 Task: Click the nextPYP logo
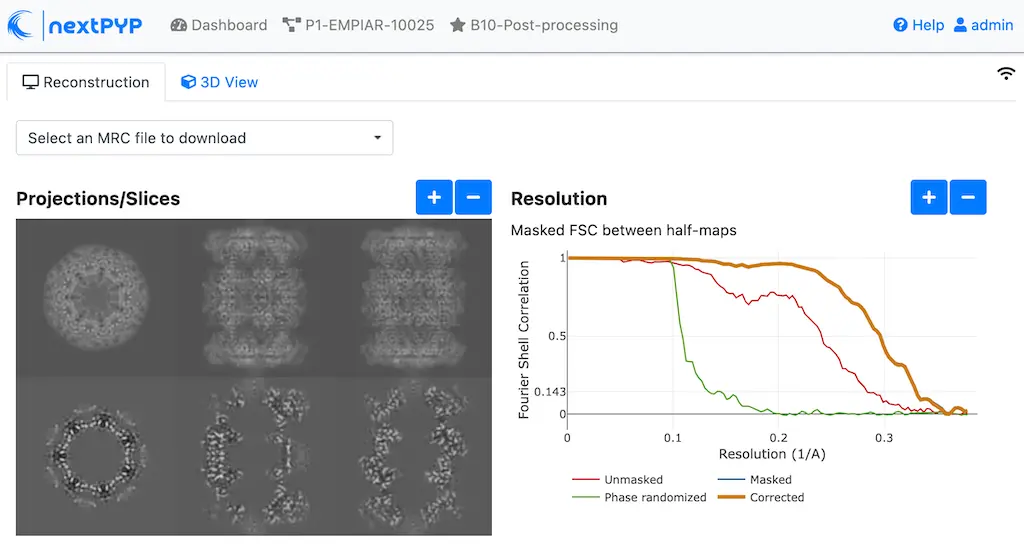click(x=75, y=25)
